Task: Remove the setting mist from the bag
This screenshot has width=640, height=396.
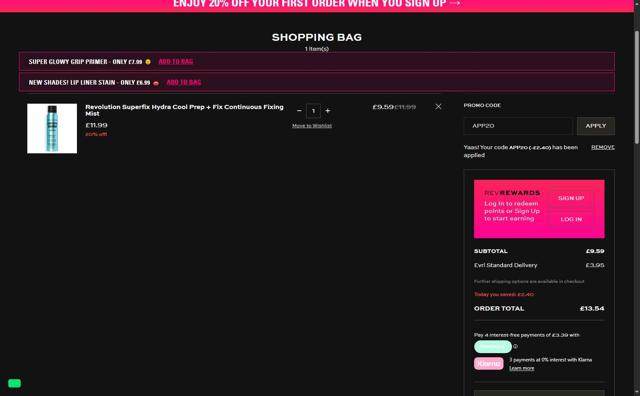Action: 438,107
